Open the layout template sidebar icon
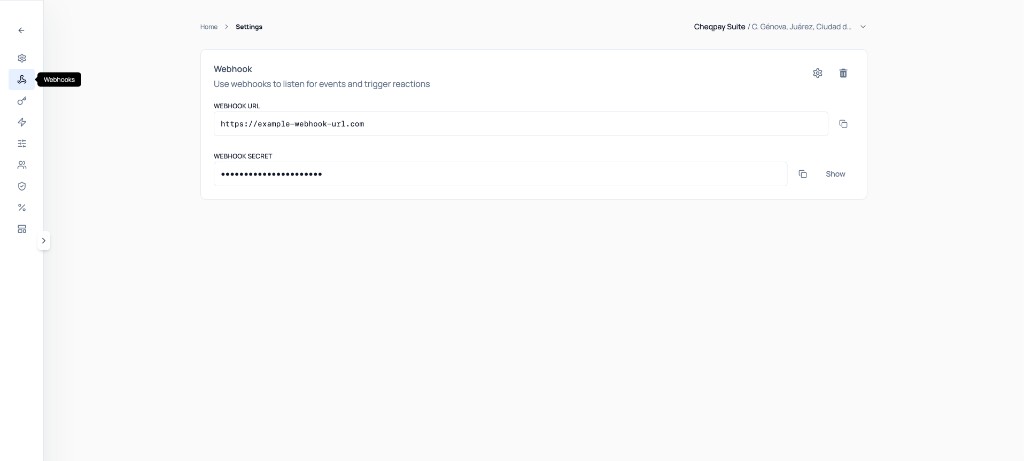1024x461 pixels. [22, 229]
